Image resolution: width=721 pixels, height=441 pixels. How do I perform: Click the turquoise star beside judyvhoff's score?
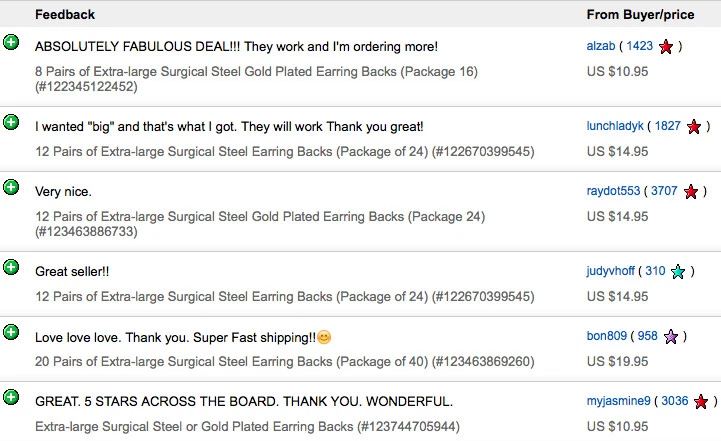tap(678, 271)
